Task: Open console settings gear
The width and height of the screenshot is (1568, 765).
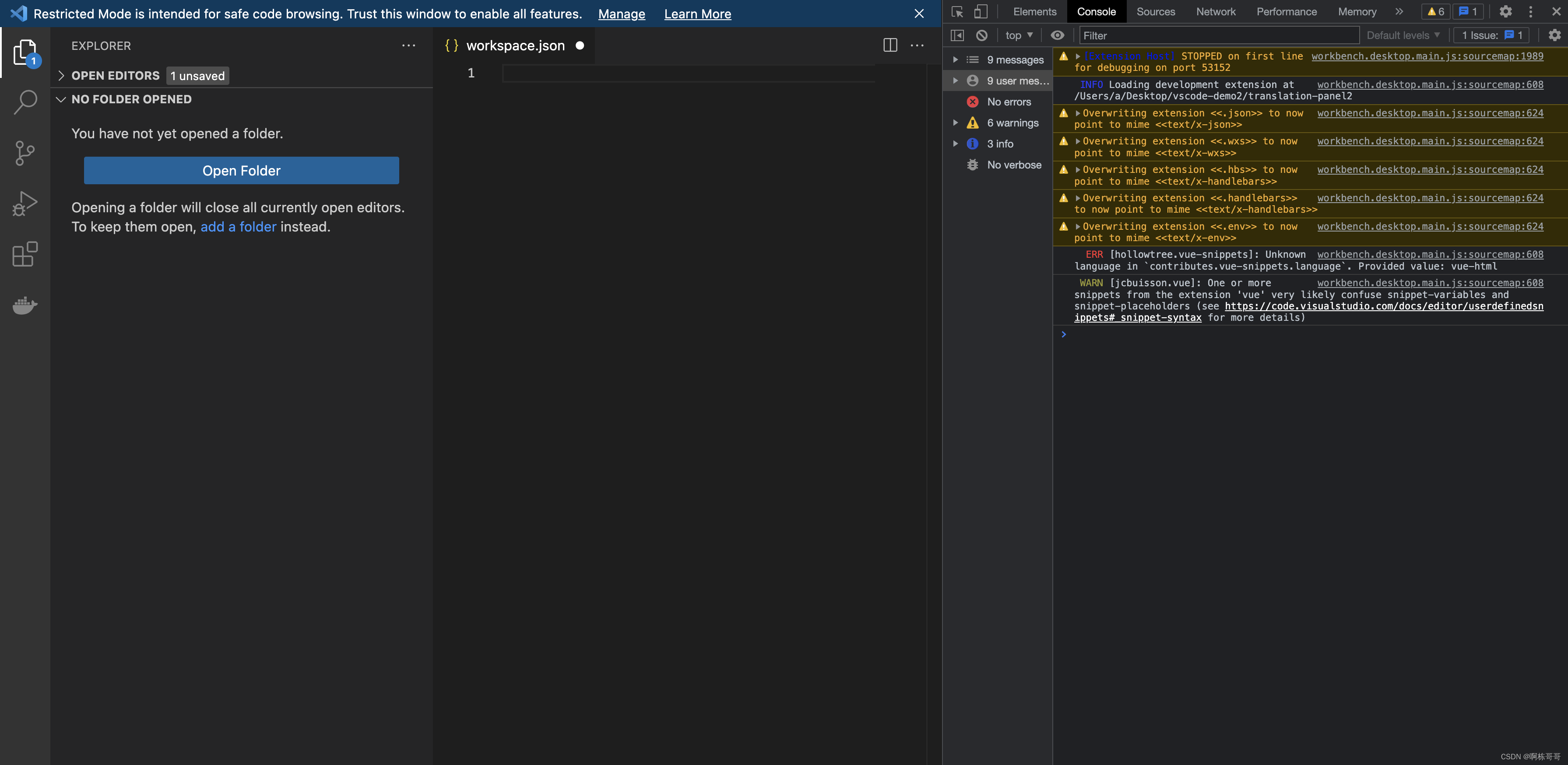Action: coord(1554,35)
